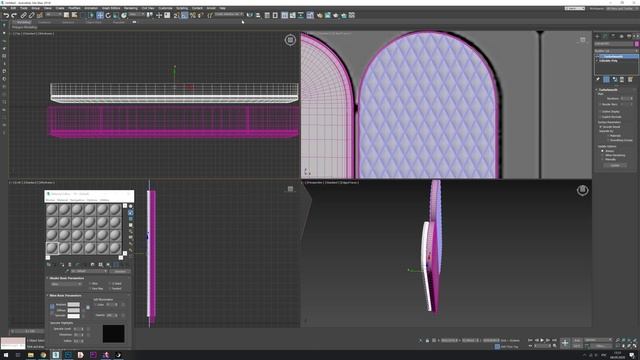Switch to the Freeform ribbon tab
The image size is (640, 360).
(x=44, y=22)
